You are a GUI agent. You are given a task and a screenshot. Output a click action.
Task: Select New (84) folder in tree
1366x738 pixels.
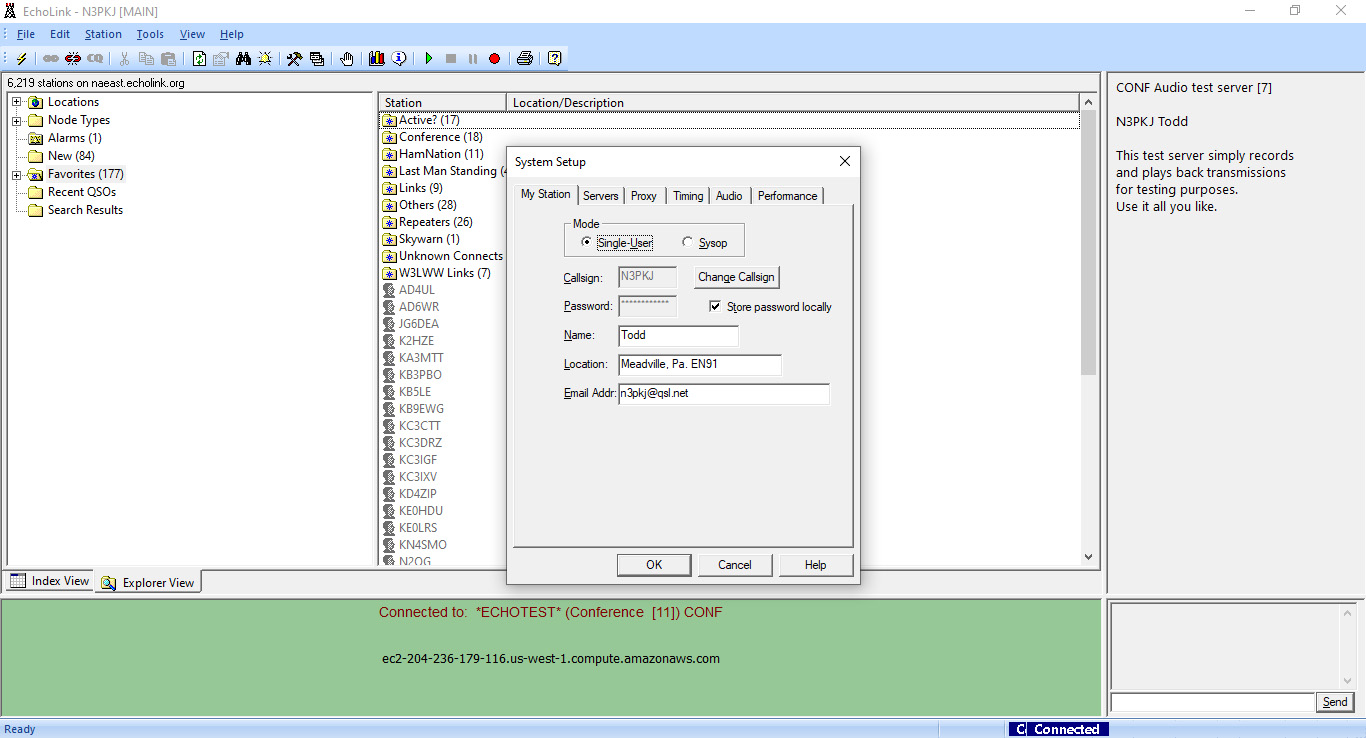click(x=71, y=156)
